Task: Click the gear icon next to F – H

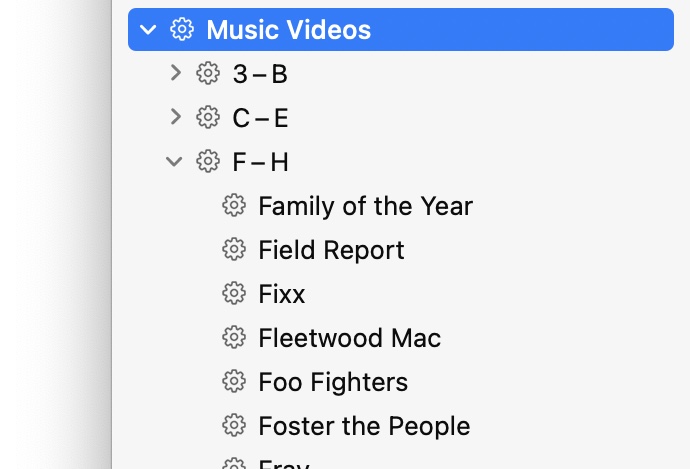Action: click(x=207, y=162)
